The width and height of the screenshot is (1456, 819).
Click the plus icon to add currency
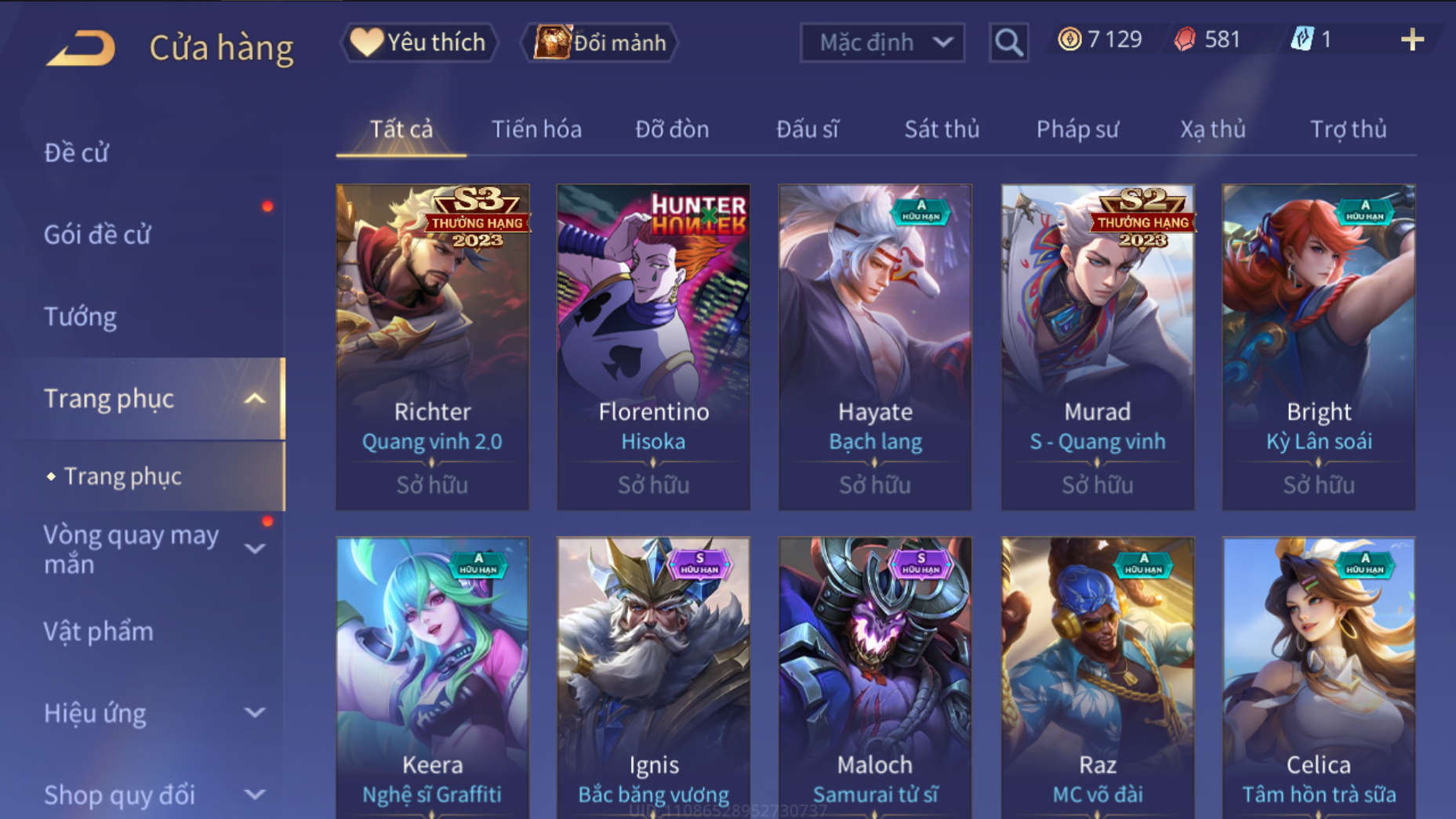click(1412, 40)
